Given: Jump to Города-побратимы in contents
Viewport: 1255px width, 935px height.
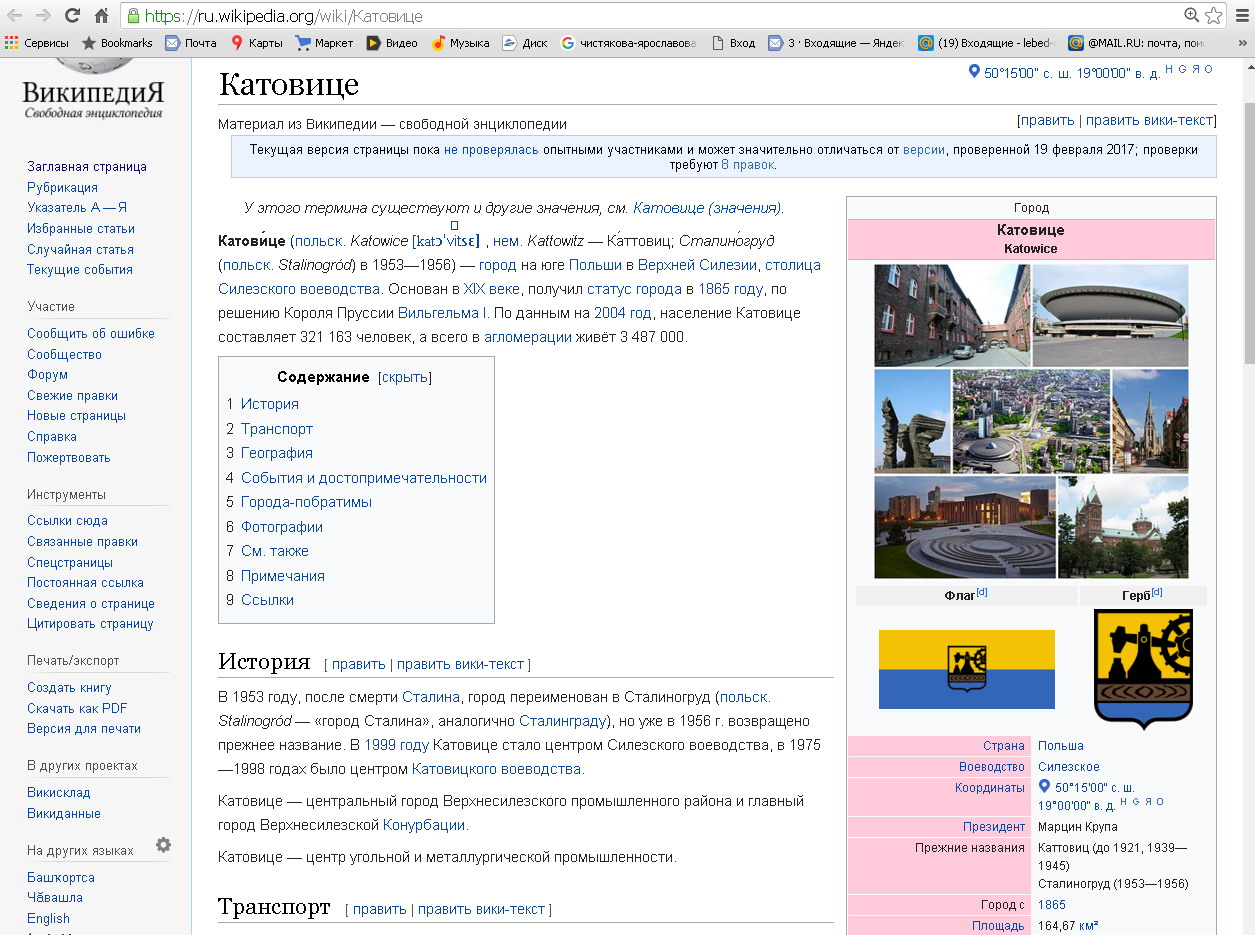Looking at the screenshot, I should pyautogui.click(x=306, y=502).
